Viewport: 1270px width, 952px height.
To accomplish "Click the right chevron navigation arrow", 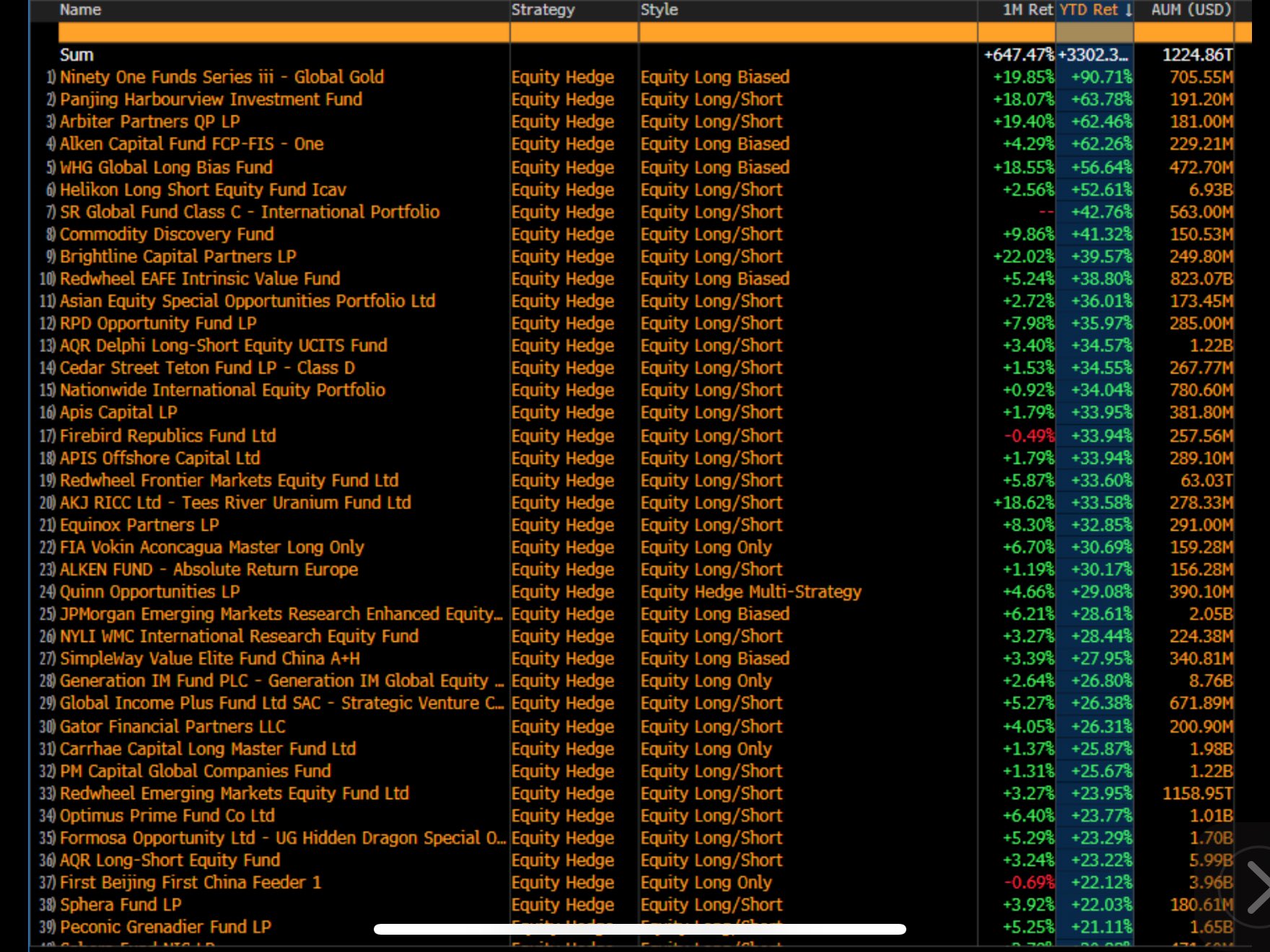I will pyautogui.click(x=1258, y=886).
